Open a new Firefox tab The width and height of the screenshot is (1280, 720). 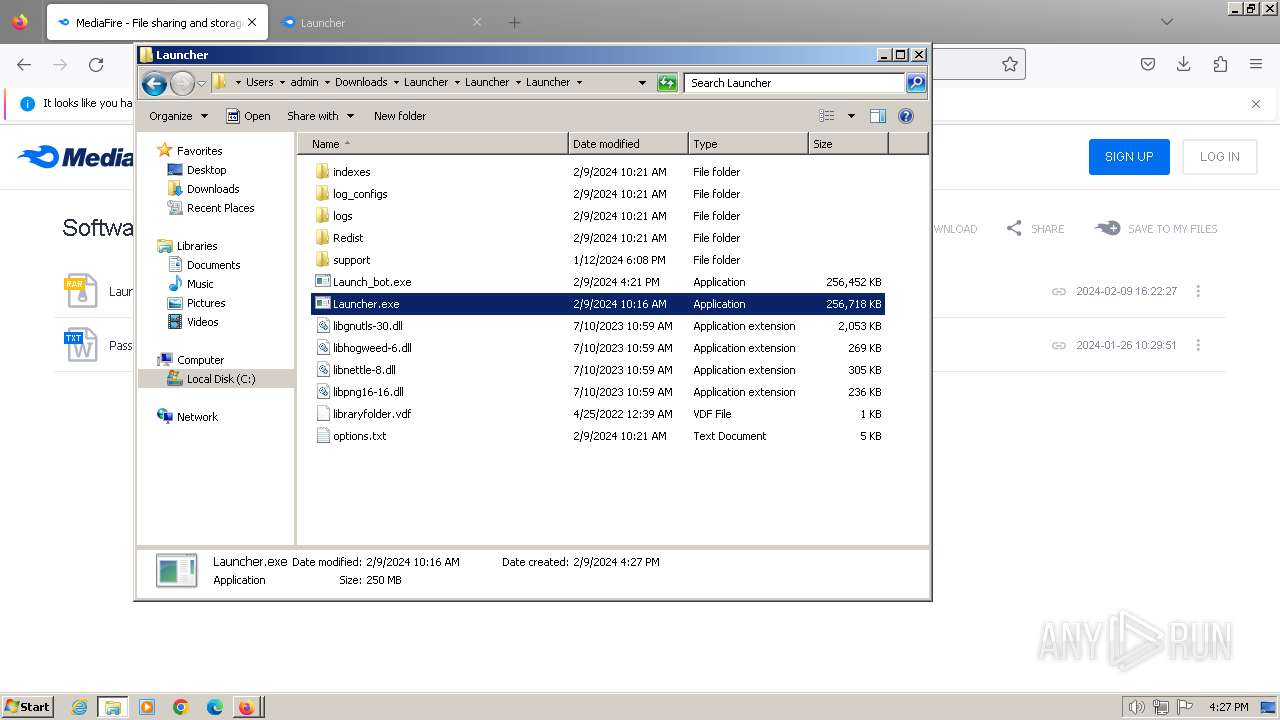(x=514, y=22)
